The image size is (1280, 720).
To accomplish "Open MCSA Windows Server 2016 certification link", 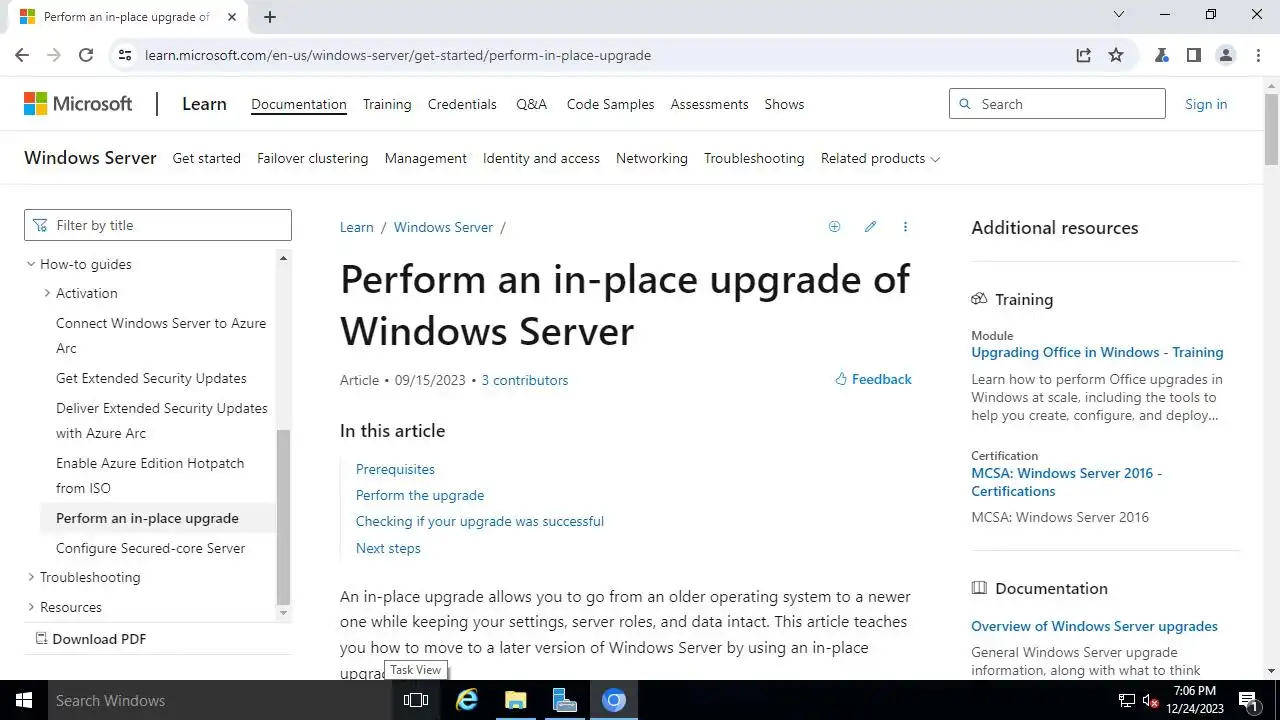I will click(x=1066, y=482).
